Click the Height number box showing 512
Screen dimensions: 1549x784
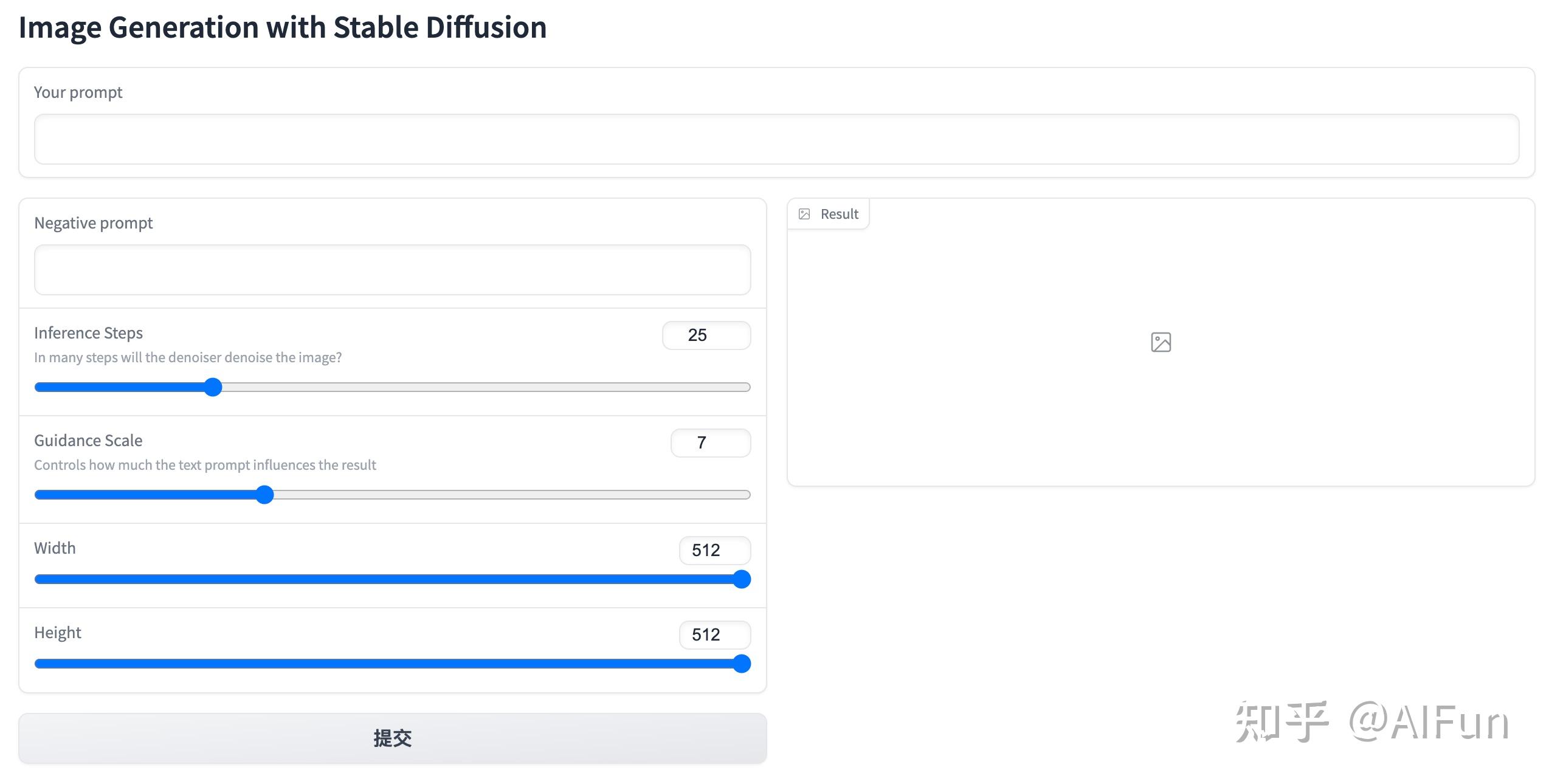[714, 634]
